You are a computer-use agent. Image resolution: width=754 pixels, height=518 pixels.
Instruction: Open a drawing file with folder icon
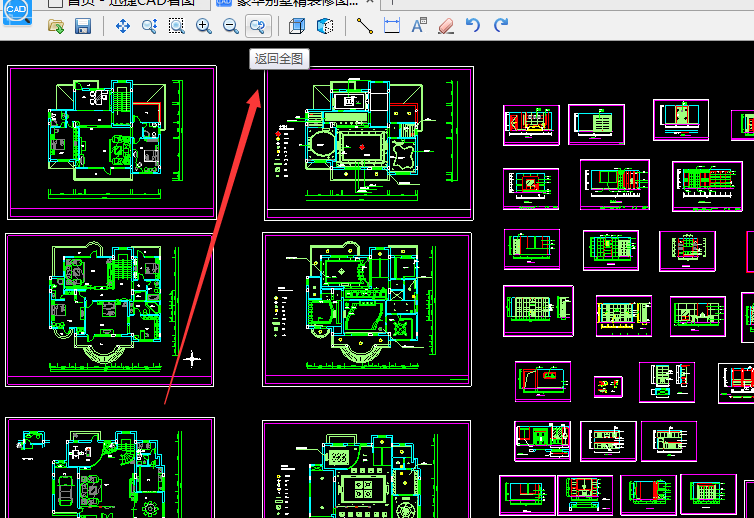tap(56, 26)
